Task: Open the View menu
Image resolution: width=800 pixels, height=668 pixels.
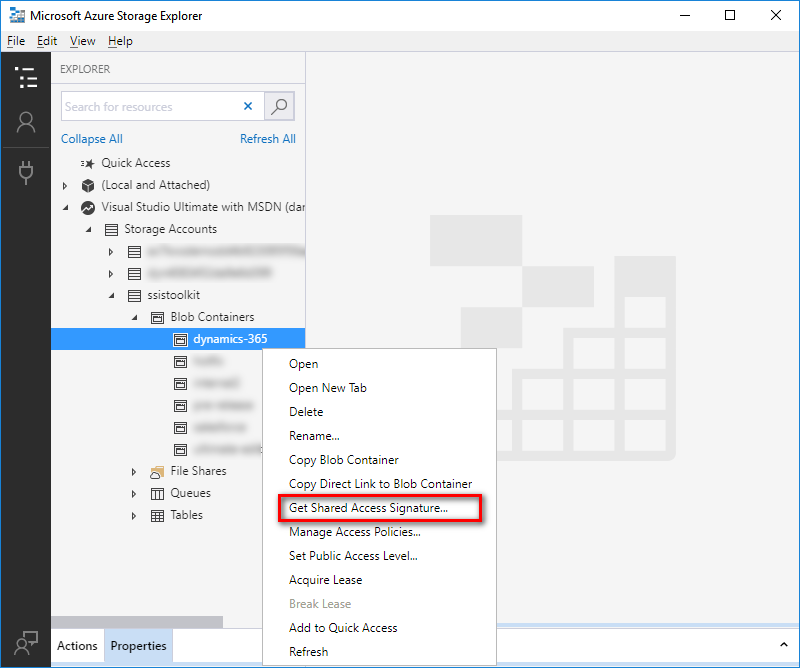Action: [x=82, y=41]
